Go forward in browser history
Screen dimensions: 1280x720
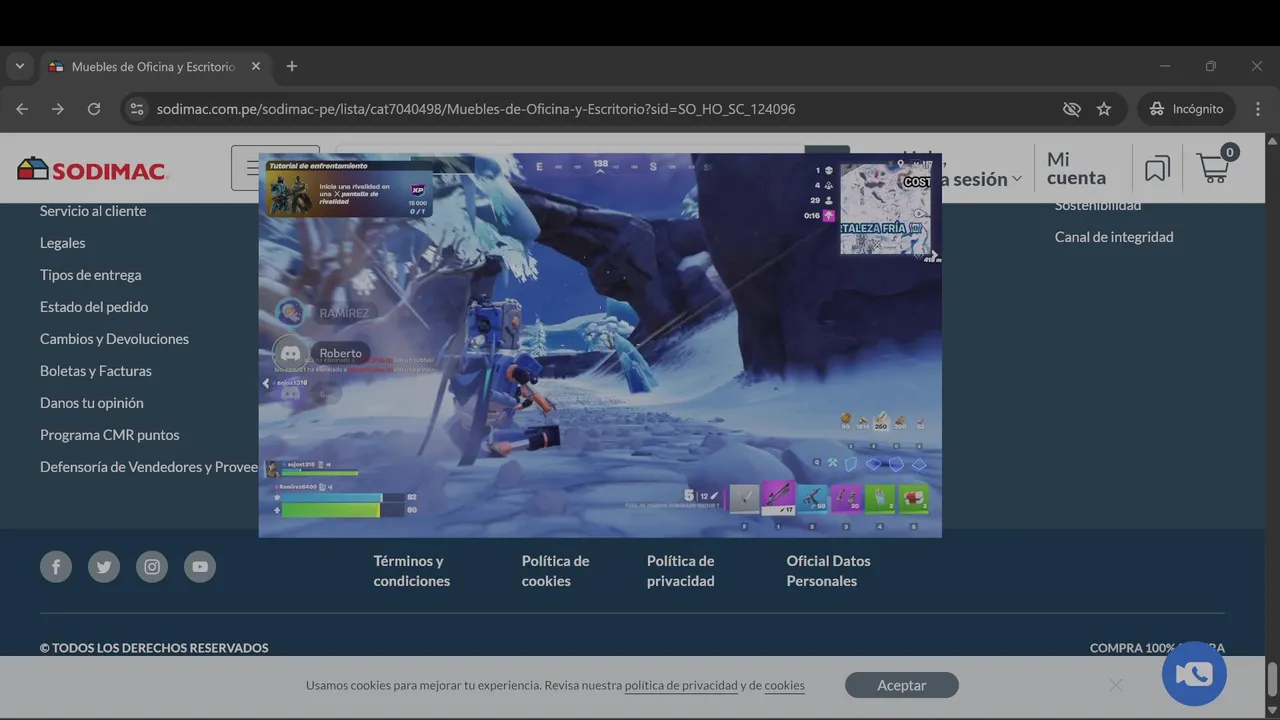[58, 109]
